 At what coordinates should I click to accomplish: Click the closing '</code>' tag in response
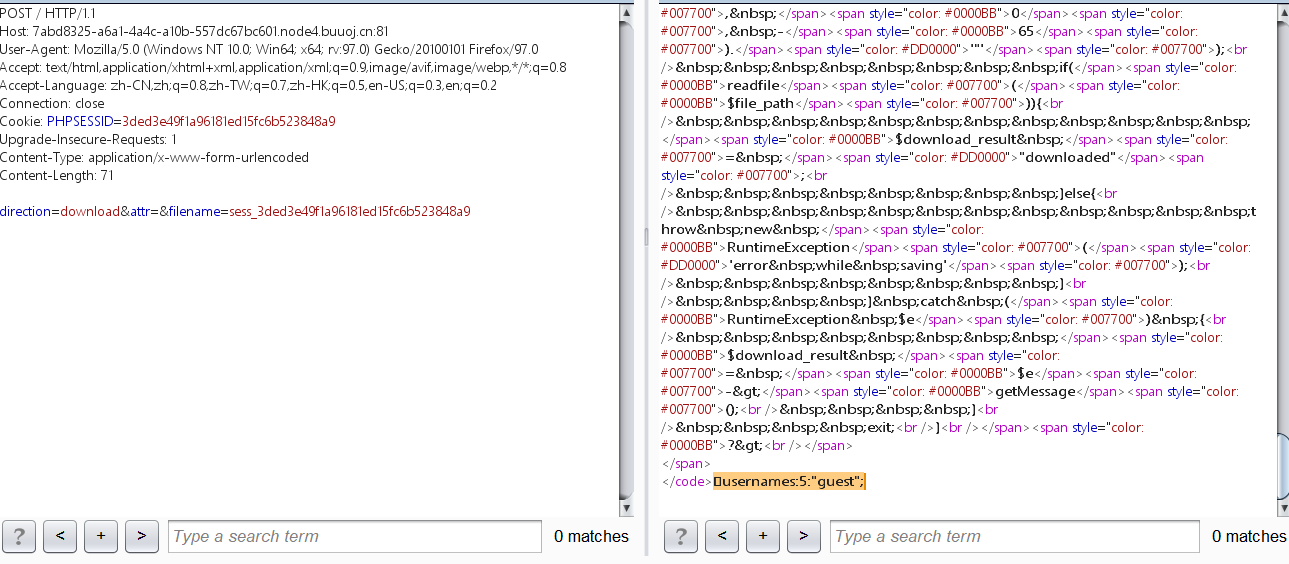[x=686, y=481]
